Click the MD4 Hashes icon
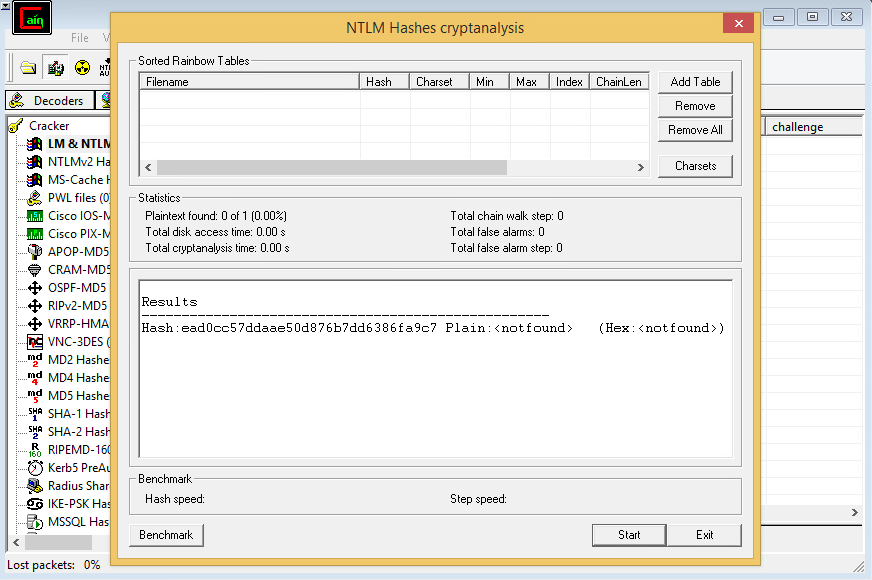The width and height of the screenshot is (872, 580). tap(34, 378)
